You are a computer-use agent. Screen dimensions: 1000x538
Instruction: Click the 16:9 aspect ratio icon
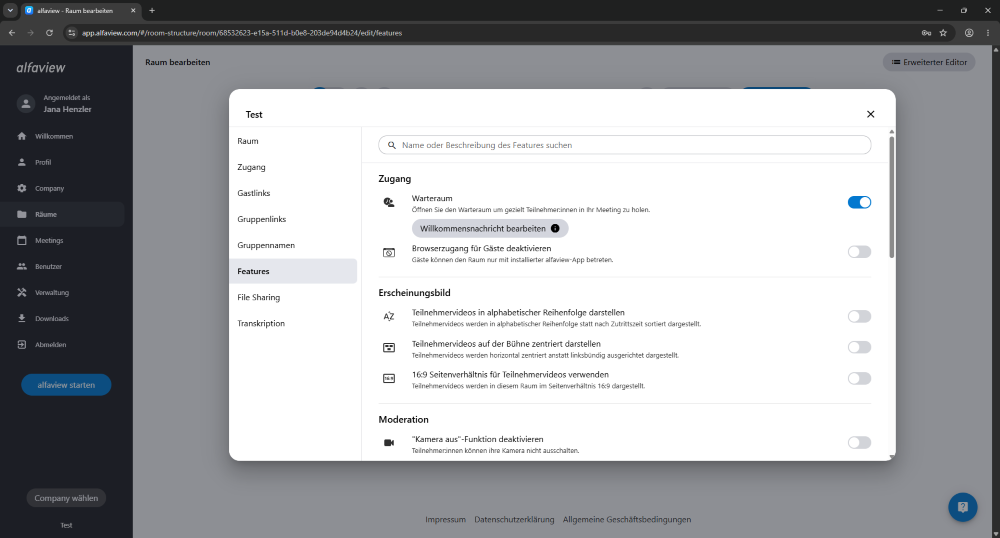tap(388, 379)
